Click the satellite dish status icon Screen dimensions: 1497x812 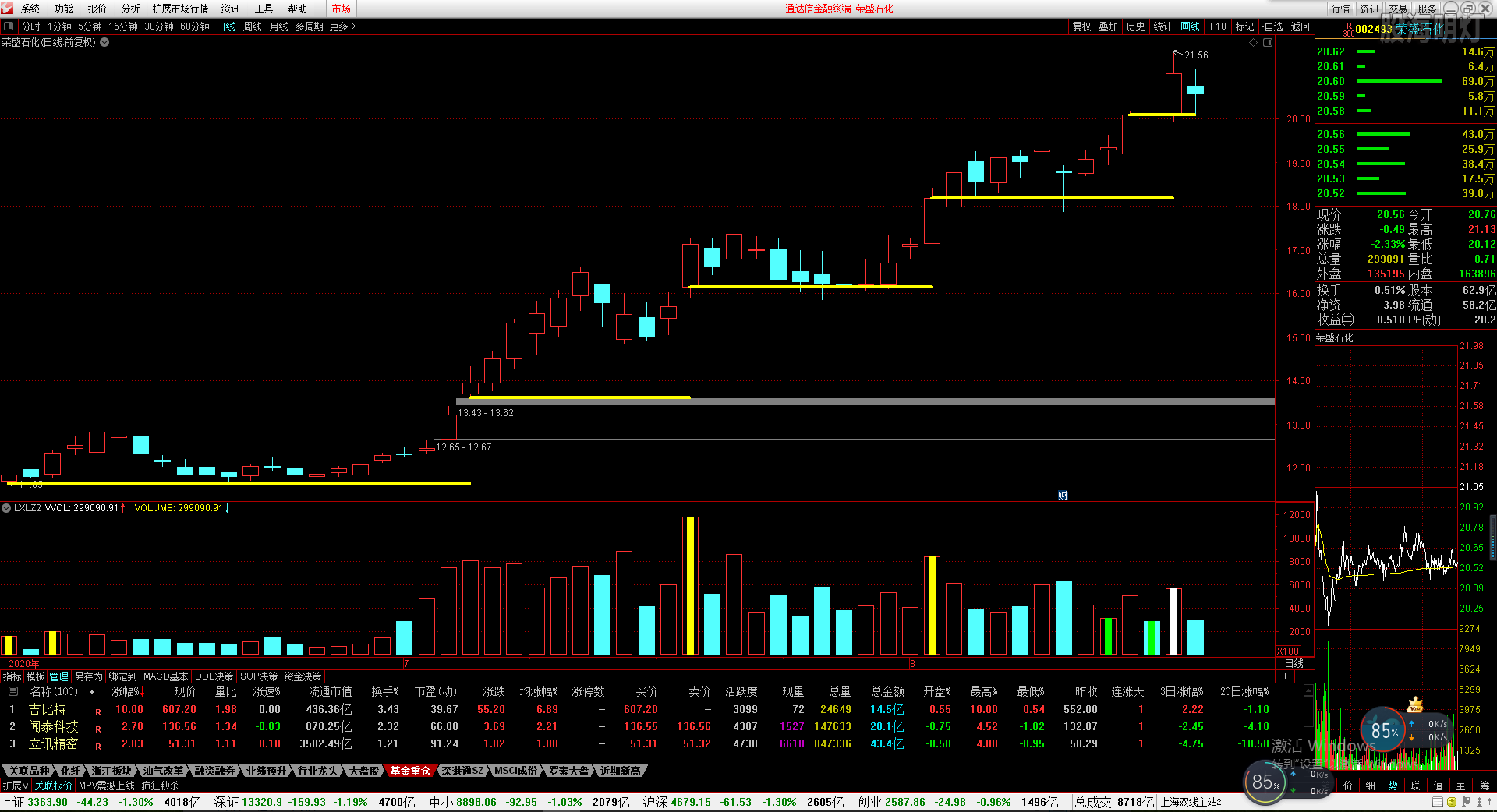tap(1465, 801)
